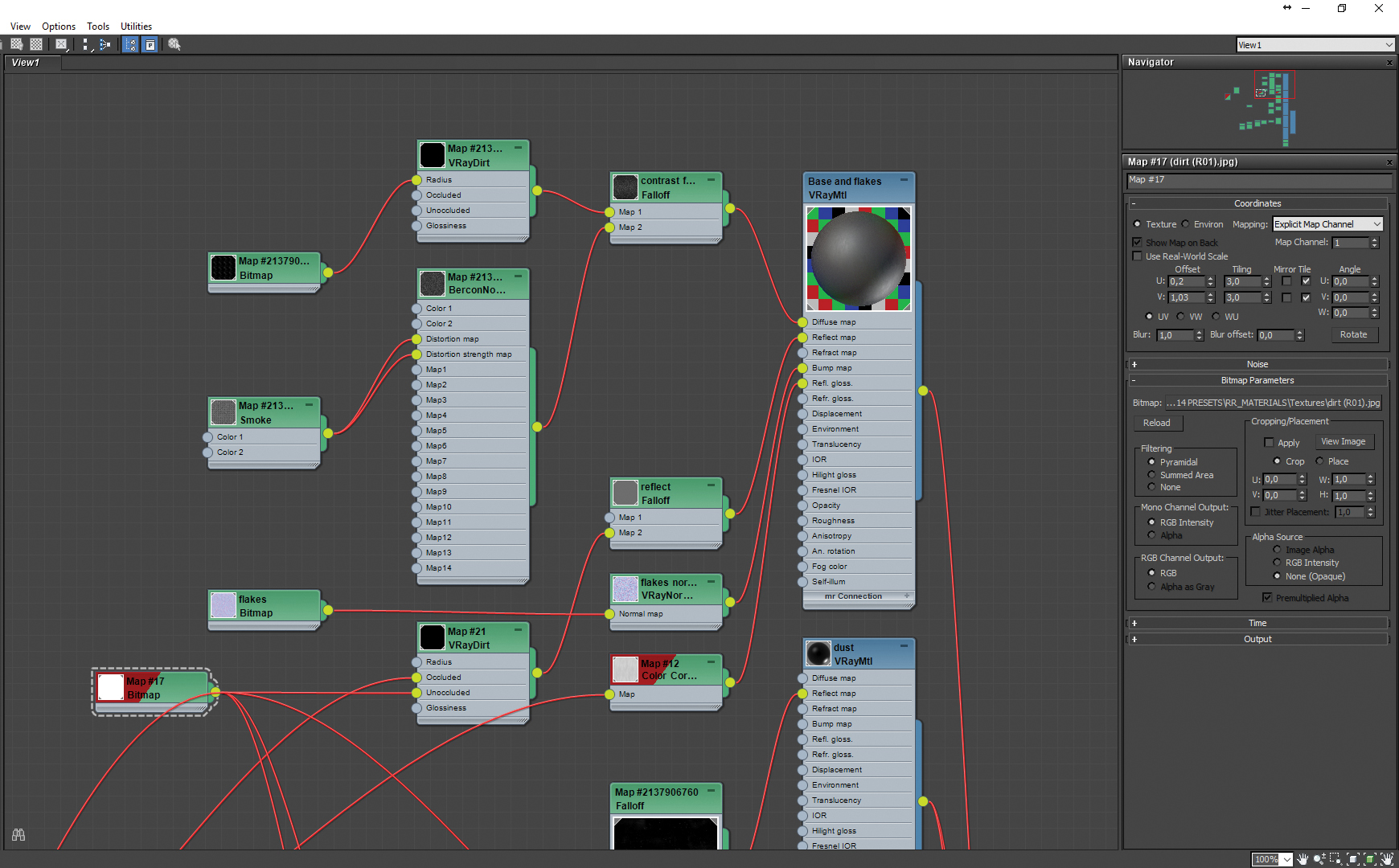The width and height of the screenshot is (1399, 868).
Task: Increase the Map Channel spinner value
Action: [x=1374, y=240]
